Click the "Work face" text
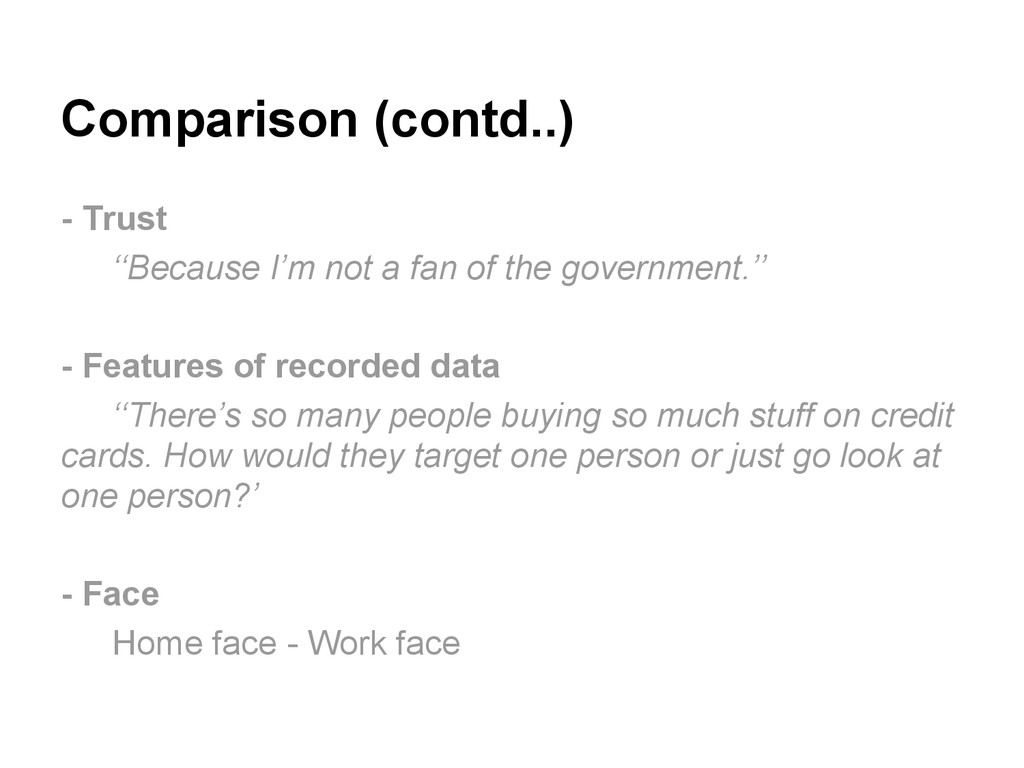 [384, 642]
